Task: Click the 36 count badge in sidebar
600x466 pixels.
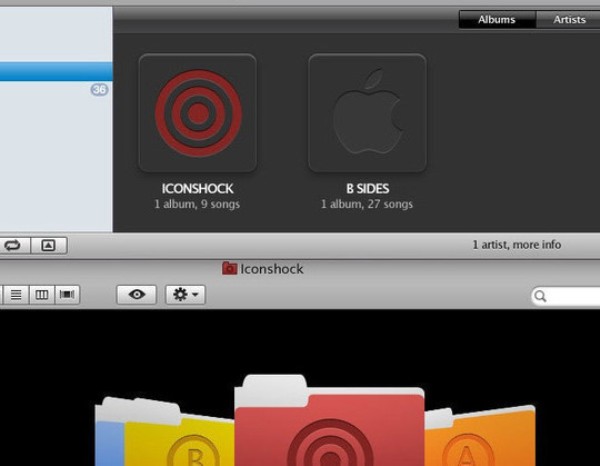Action: point(99,90)
